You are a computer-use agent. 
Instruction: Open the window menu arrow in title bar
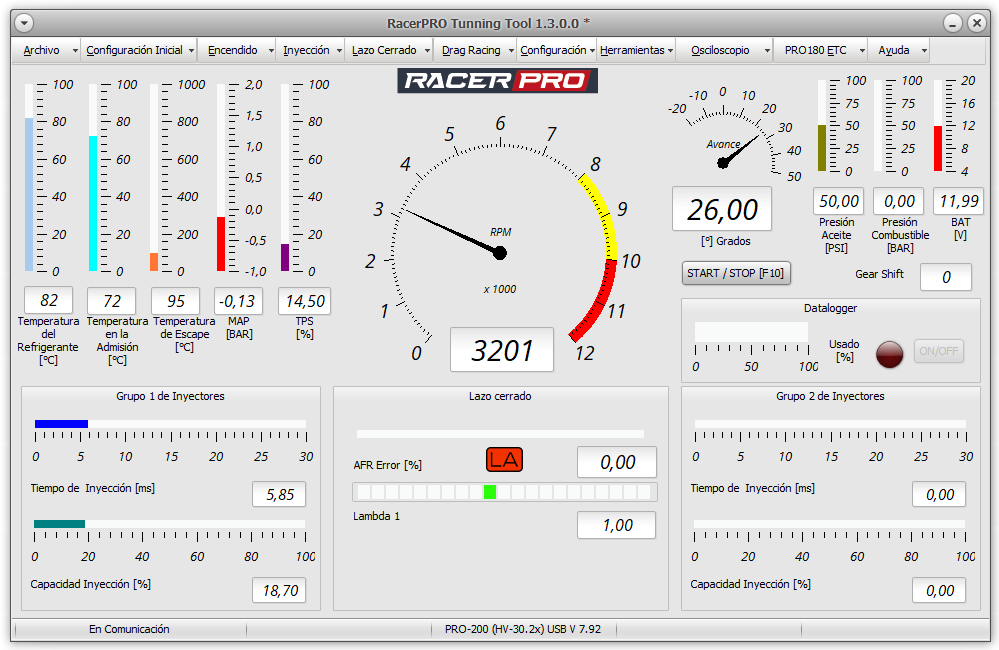click(x=24, y=24)
